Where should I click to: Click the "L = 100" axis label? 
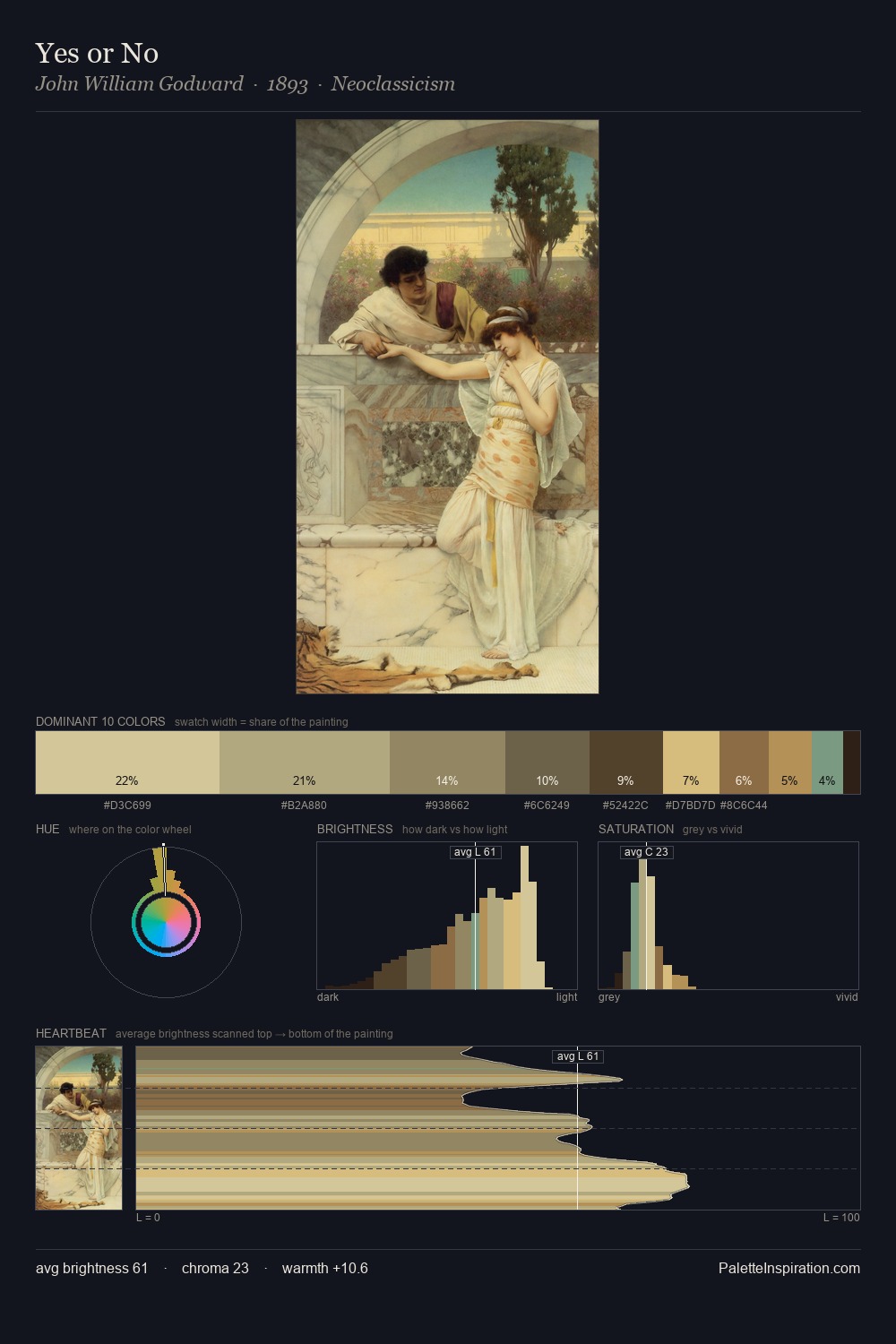[841, 1218]
